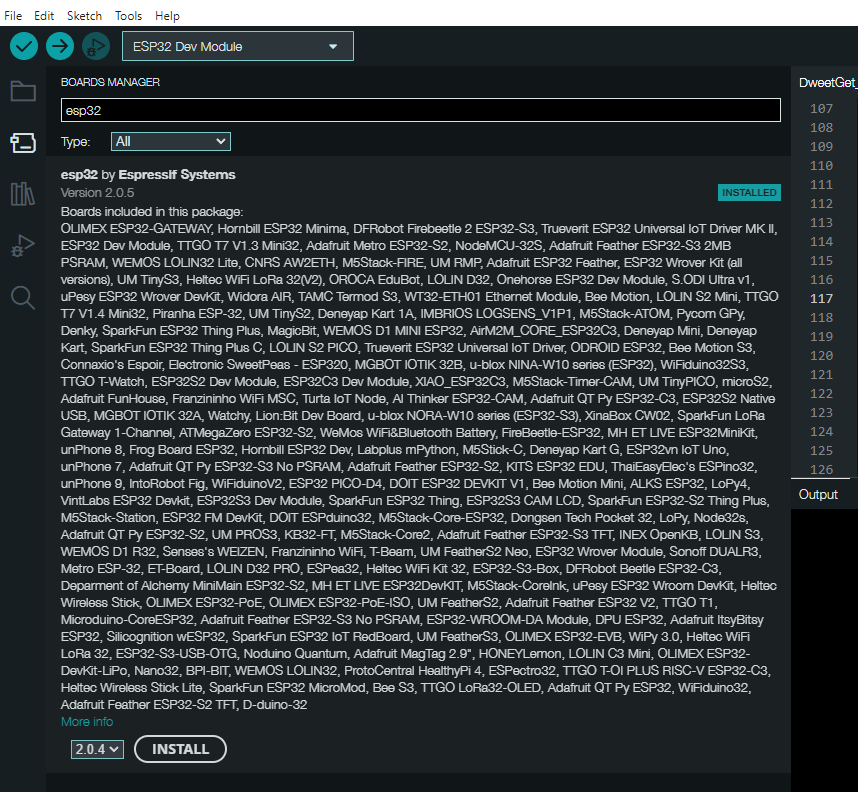This screenshot has width=858, height=792.
Task: Open the Debug panel sidebar icon
Action: (x=23, y=245)
